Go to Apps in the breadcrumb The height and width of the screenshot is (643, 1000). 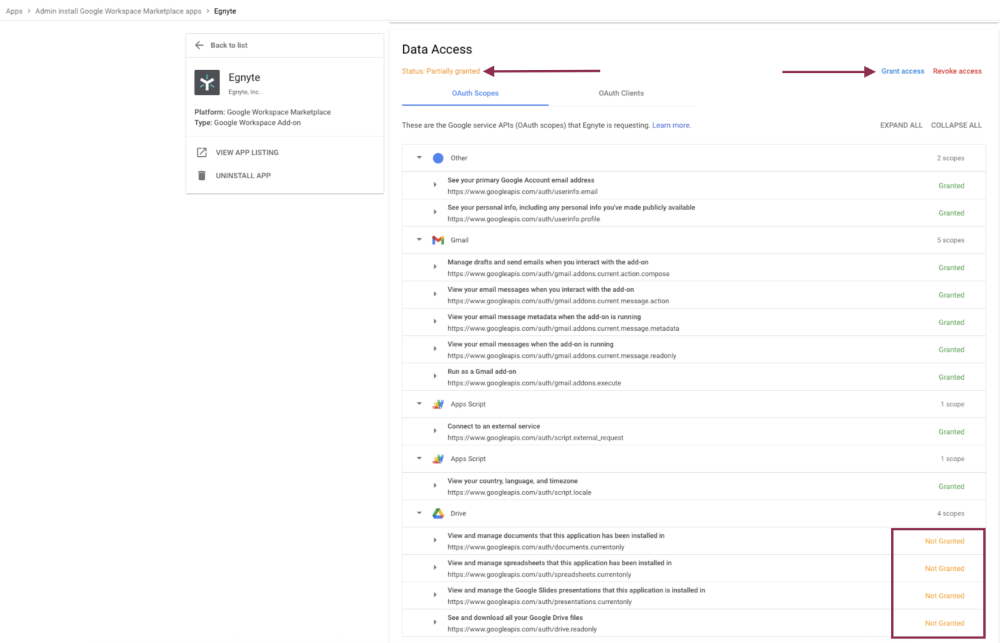coord(14,10)
